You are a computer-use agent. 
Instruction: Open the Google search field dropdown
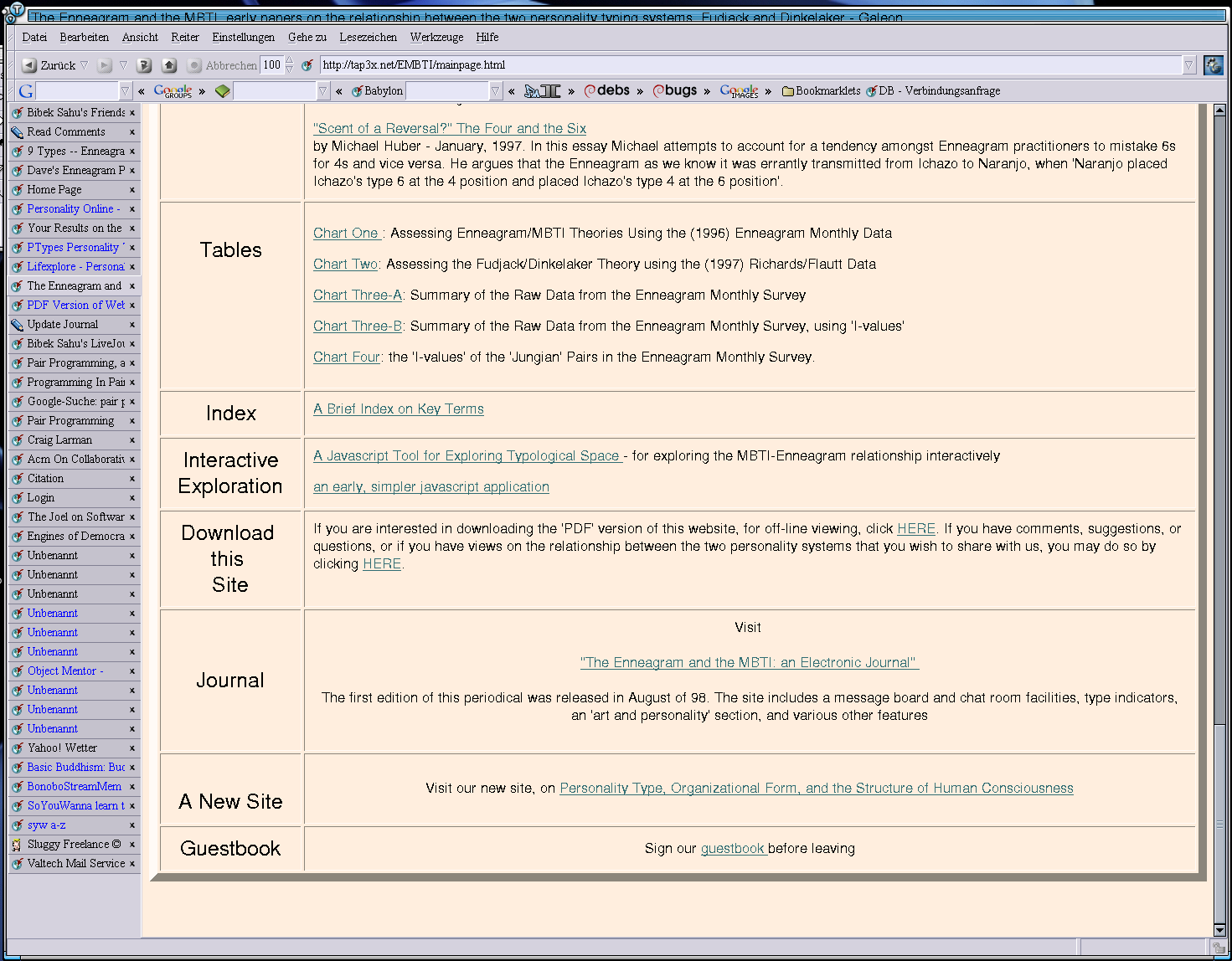(126, 91)
